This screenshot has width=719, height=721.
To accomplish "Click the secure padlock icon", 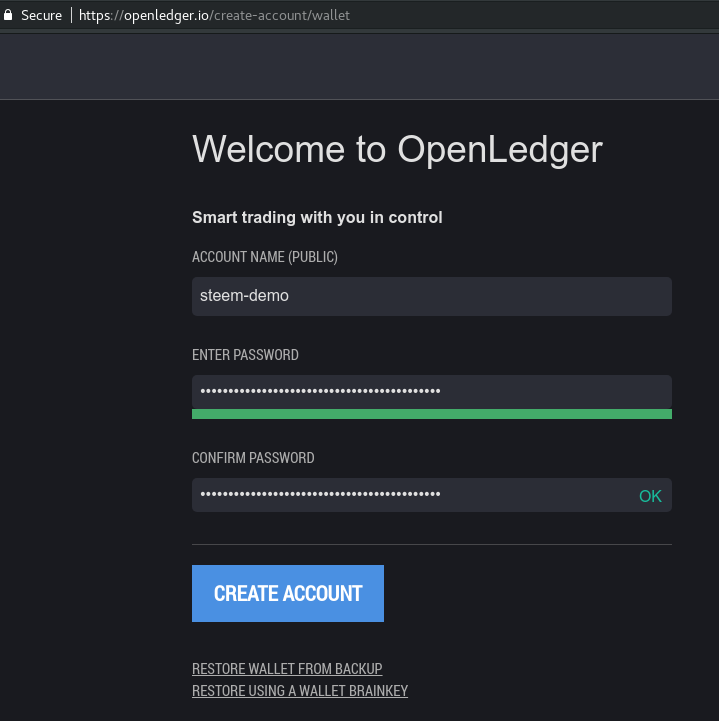I will coord(8,15).
